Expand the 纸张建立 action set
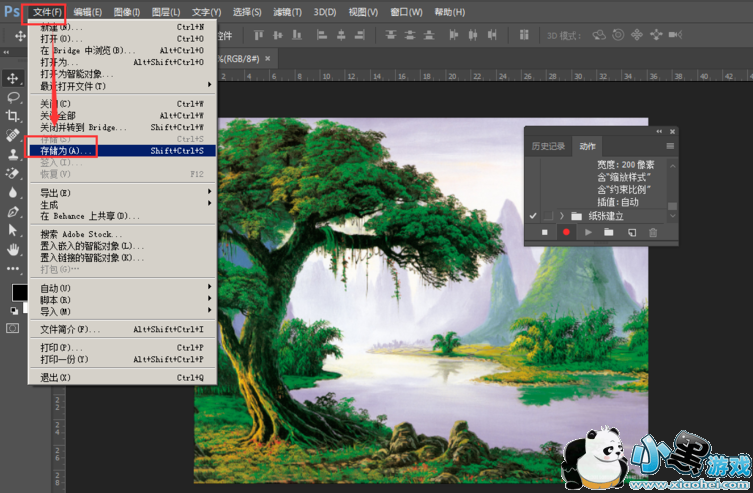The height and width of the screenshot is (493, 753). (x=562, y=215)
